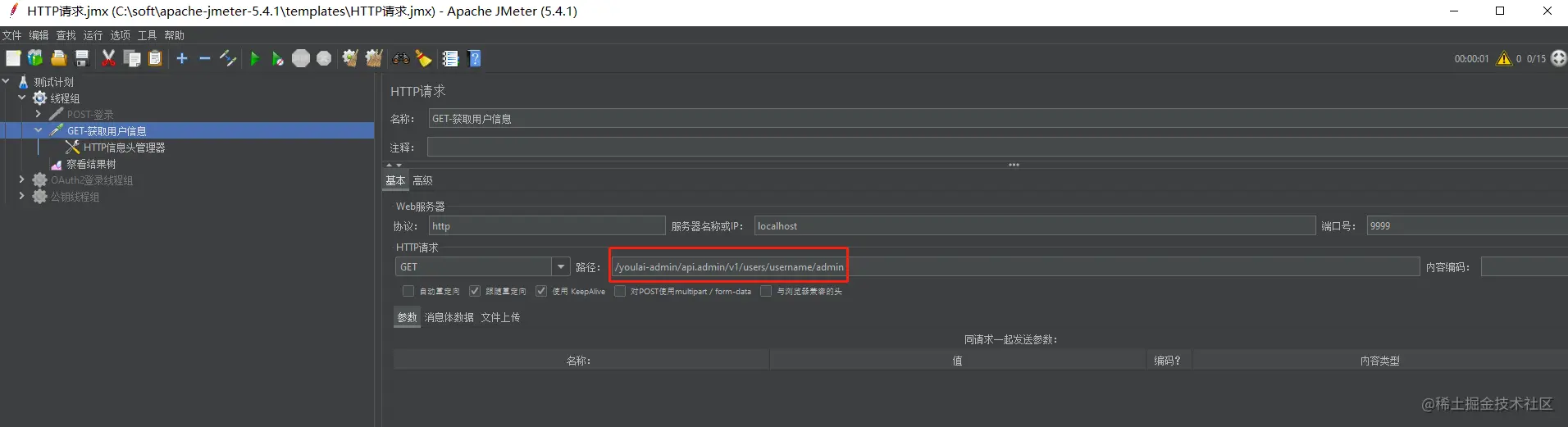
Task: Open the GET method dropdown
Action: click(561, 266)
